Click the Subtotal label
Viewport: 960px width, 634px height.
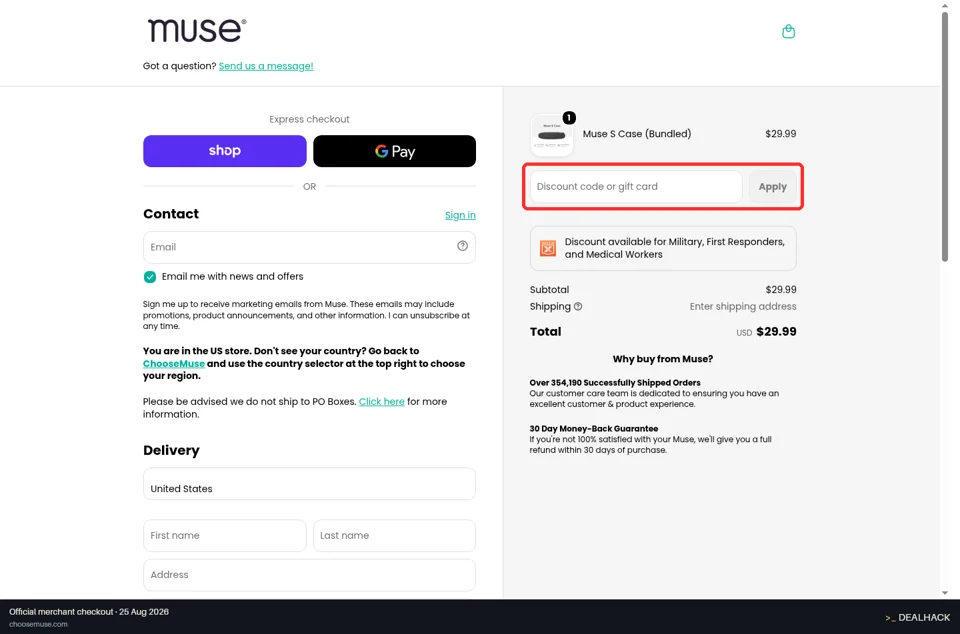[x=549, y=290]
